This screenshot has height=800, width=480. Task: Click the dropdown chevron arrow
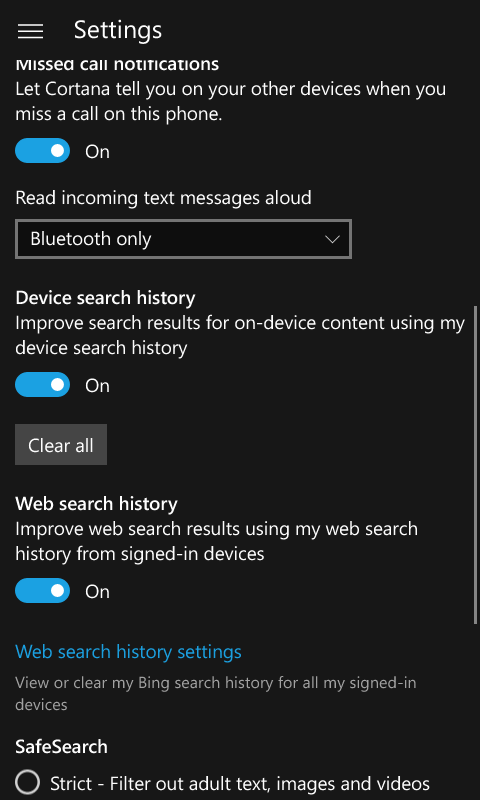click(333, 239)
